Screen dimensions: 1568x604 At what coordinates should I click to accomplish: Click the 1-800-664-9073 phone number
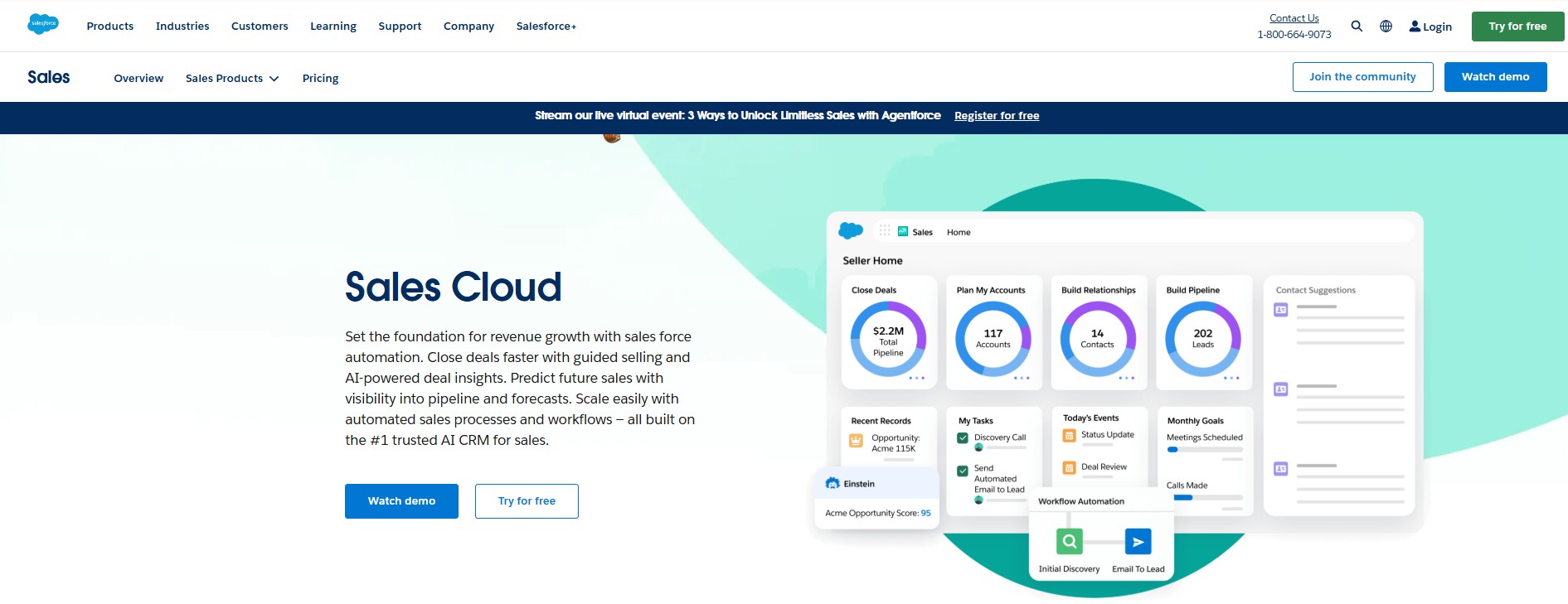pos(1294,35)
